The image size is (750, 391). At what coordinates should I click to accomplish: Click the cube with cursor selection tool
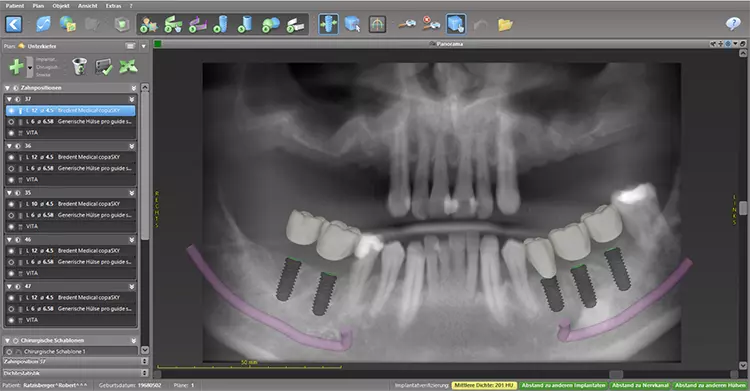353,24
